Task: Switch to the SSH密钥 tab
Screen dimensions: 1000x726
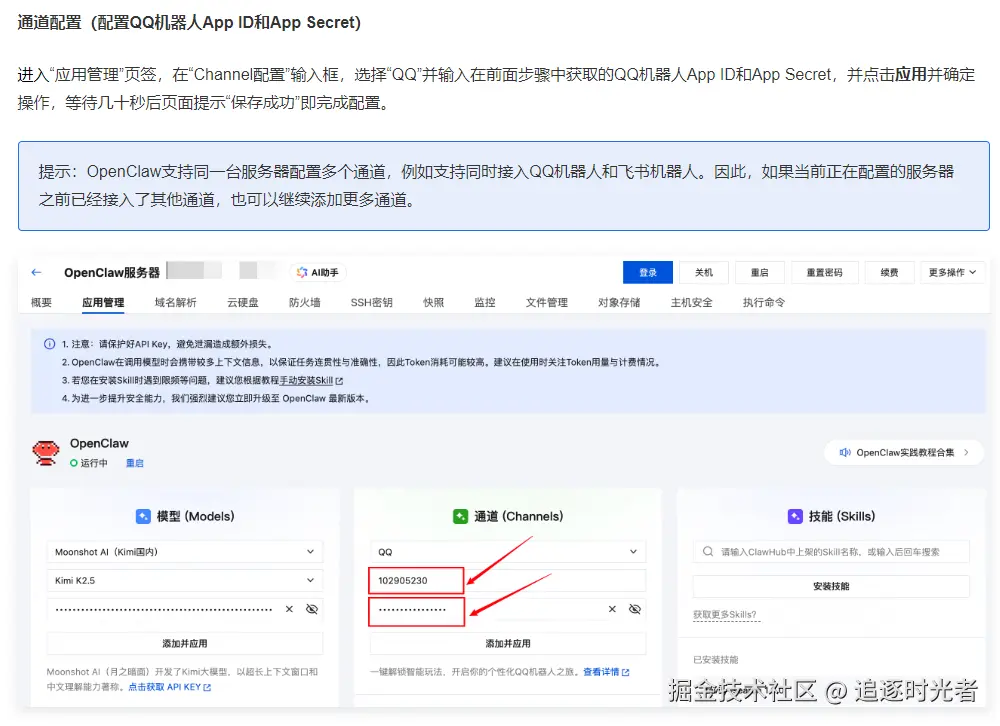Action: (371, 302)
